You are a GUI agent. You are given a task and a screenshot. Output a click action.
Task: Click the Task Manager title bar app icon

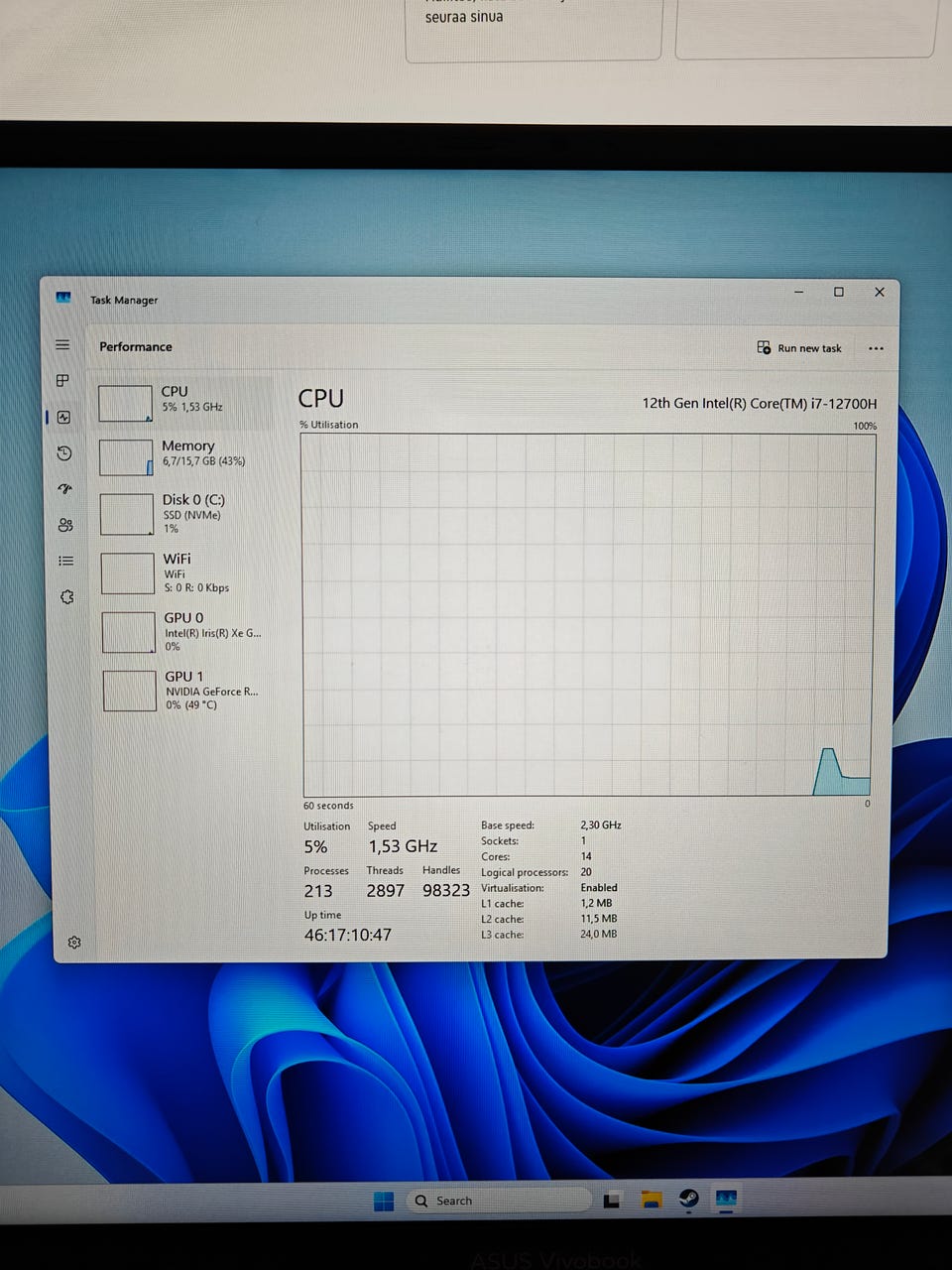pyautogui.click(x=64, y=298)
